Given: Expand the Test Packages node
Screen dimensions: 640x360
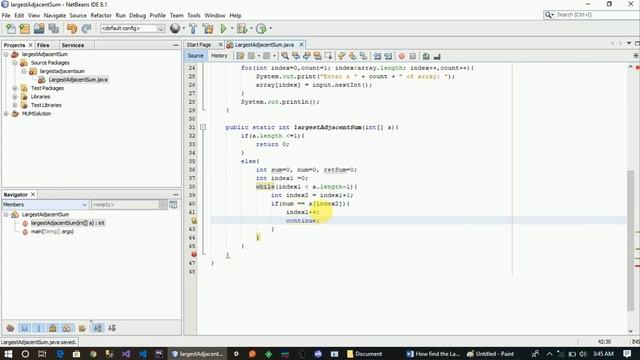Looking at the screenshot, I should click(x=15, y=88).
